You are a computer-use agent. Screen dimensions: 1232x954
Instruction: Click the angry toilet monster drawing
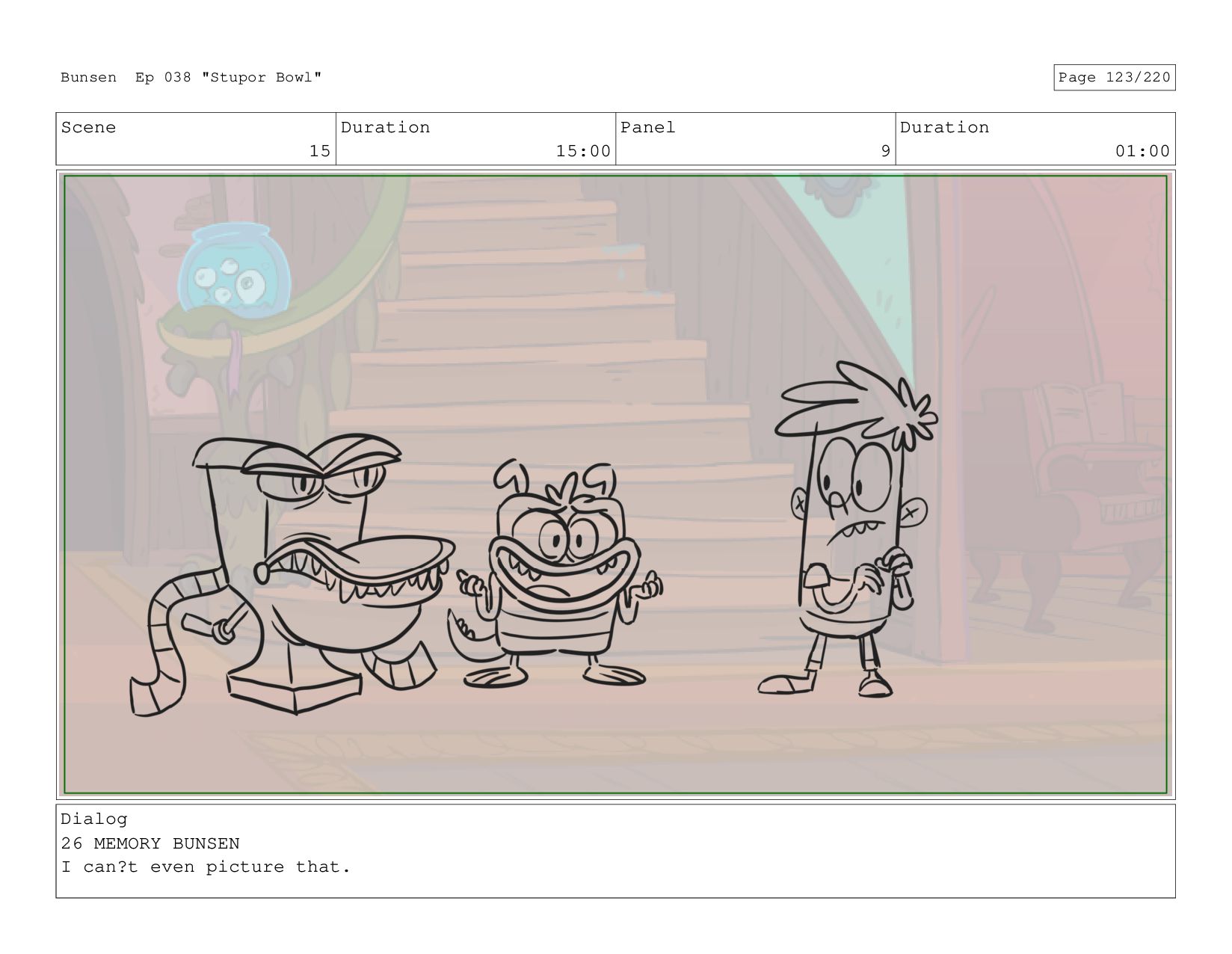[x=292, y=574]
